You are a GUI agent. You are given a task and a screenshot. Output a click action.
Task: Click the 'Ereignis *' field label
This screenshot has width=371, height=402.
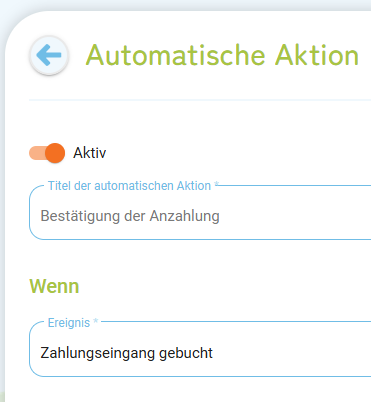tap(73, 323)
